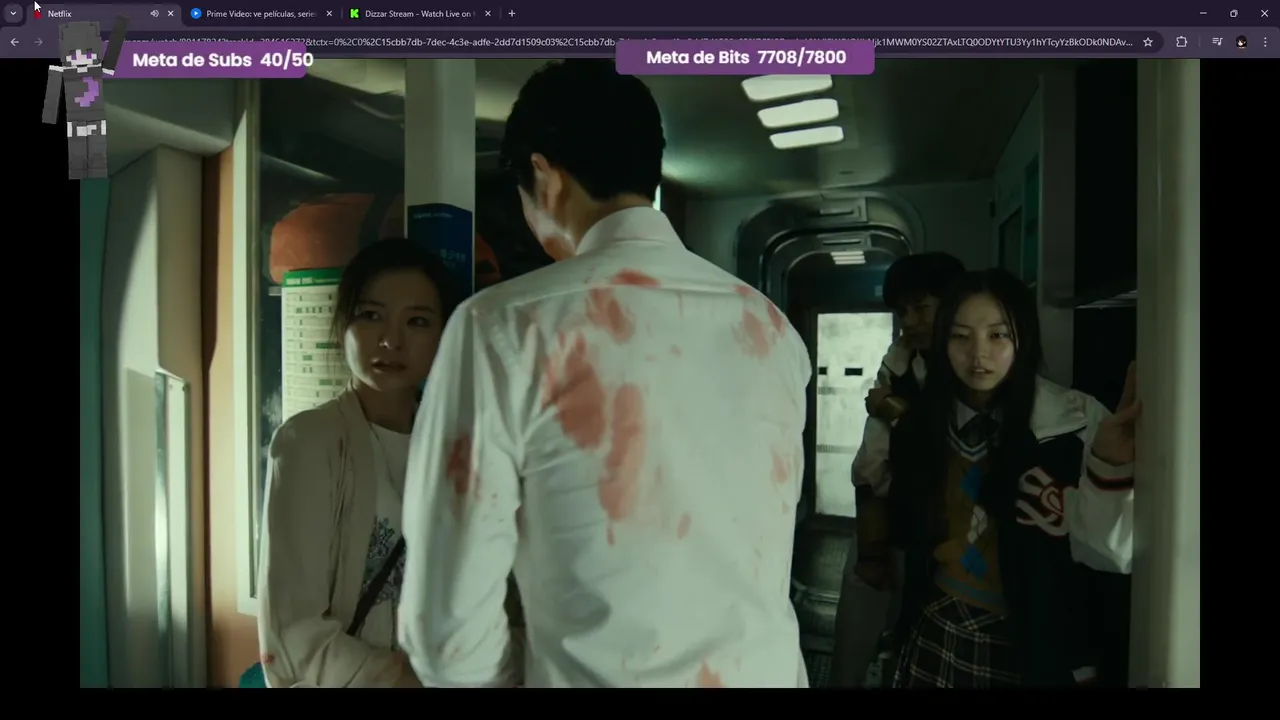Minimize the browser window
Viewport: 1280px width, 720px height.
1203,14
